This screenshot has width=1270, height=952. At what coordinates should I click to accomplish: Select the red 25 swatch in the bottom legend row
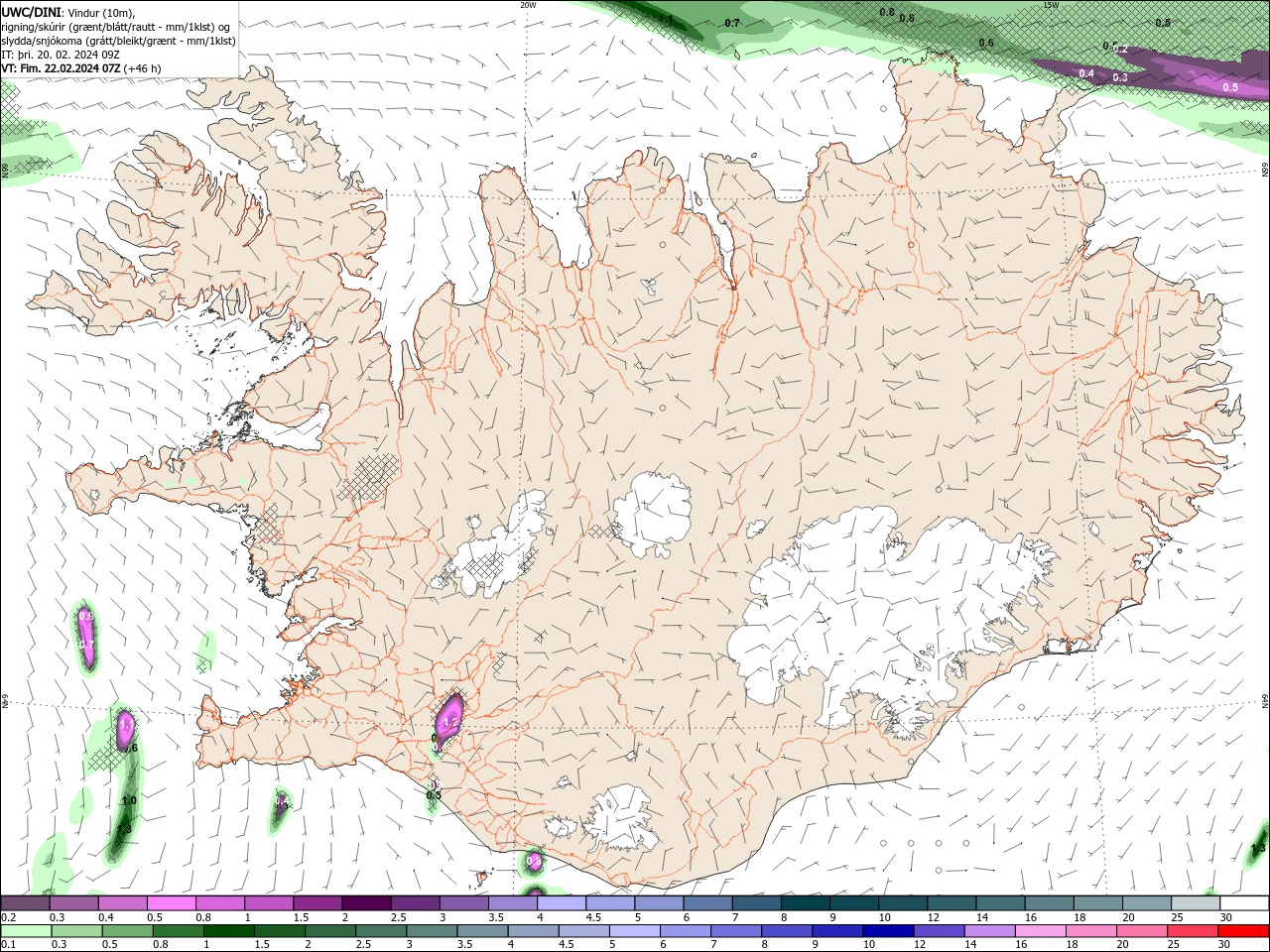click(x=1193, y=931)
